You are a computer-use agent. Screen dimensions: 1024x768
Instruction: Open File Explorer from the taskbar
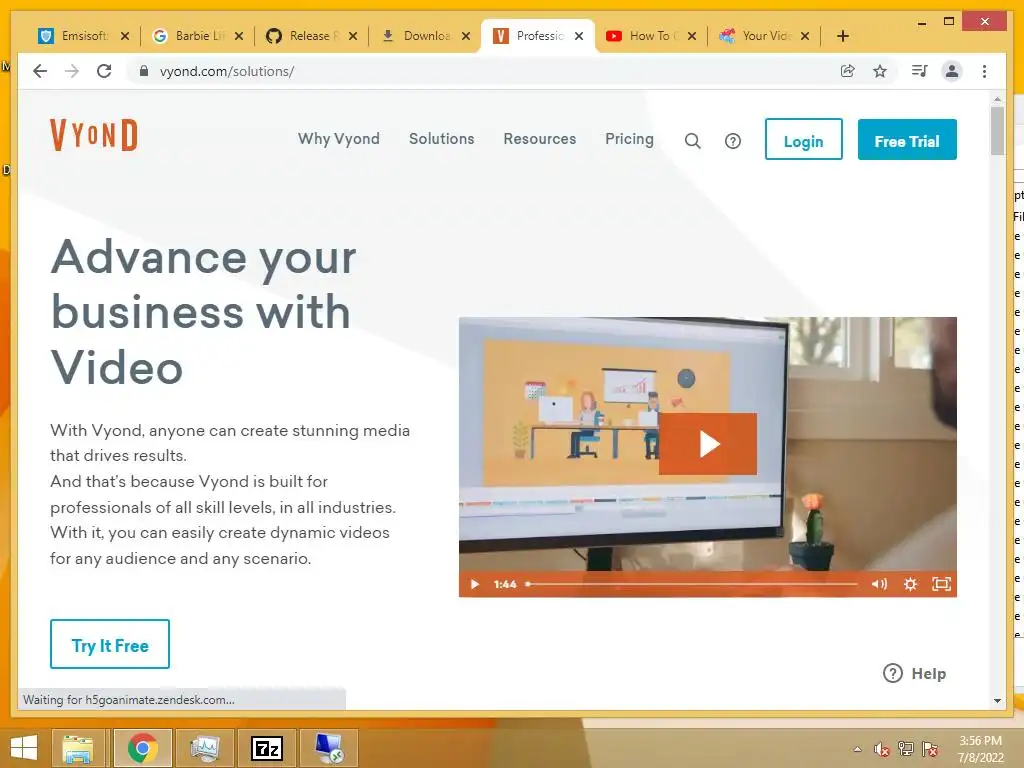point(78,748)
